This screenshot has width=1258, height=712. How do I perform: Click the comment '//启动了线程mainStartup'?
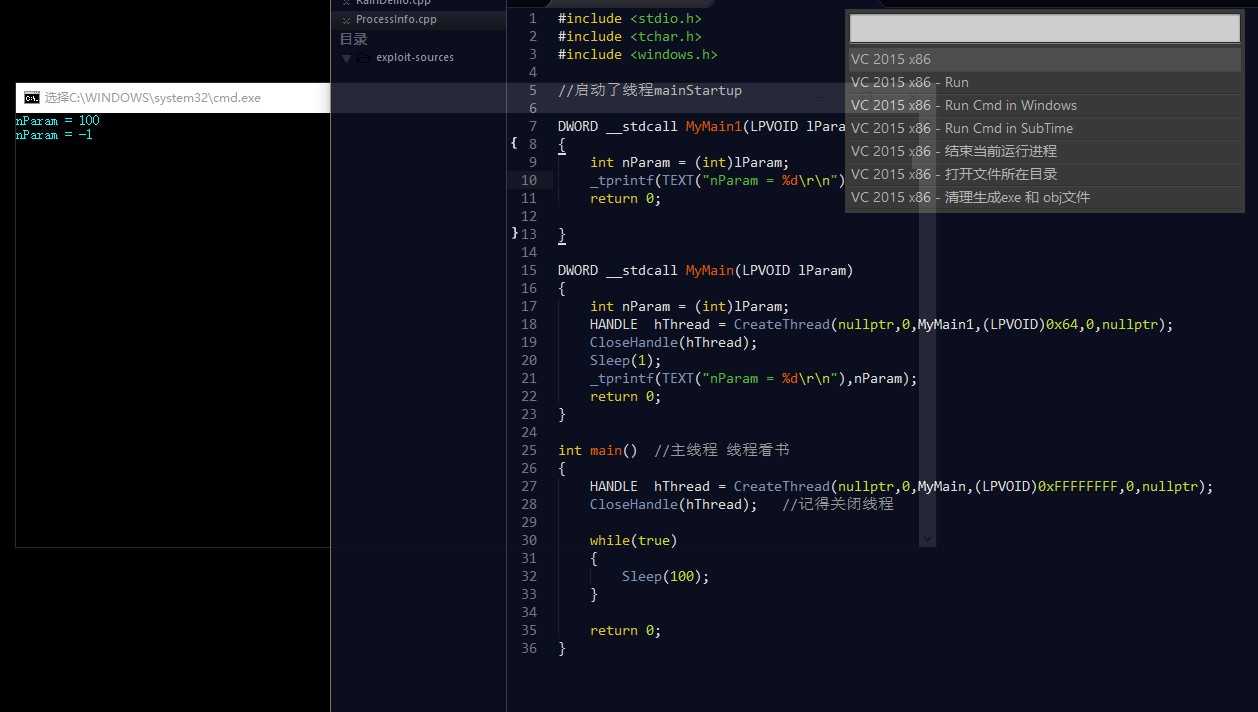point(650,90)
